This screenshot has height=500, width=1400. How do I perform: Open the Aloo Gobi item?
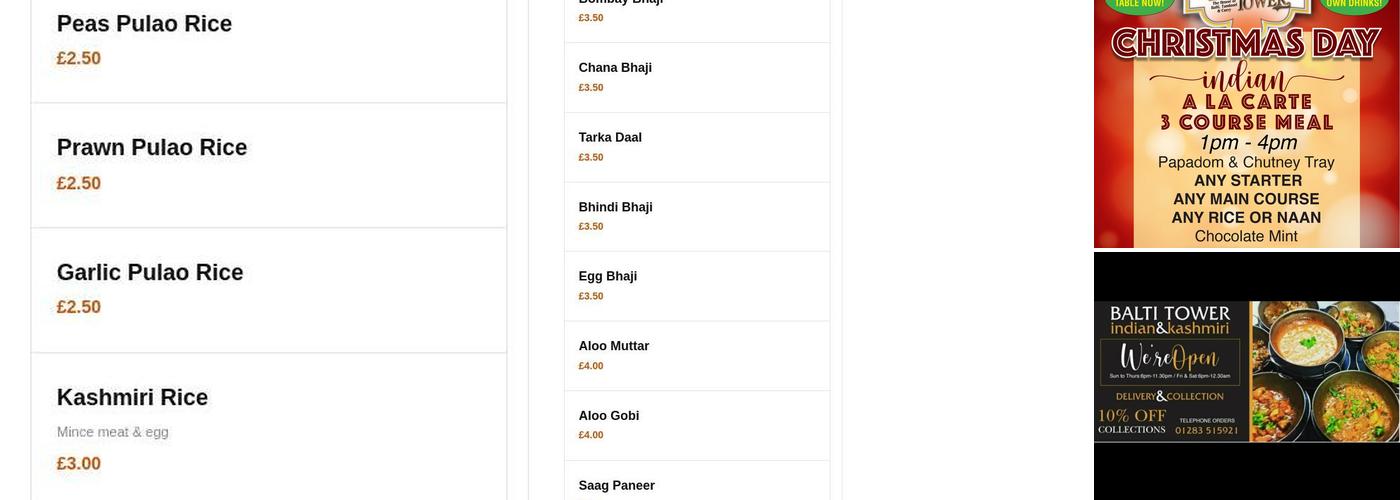pyautogui.click(x=608, y=416)
